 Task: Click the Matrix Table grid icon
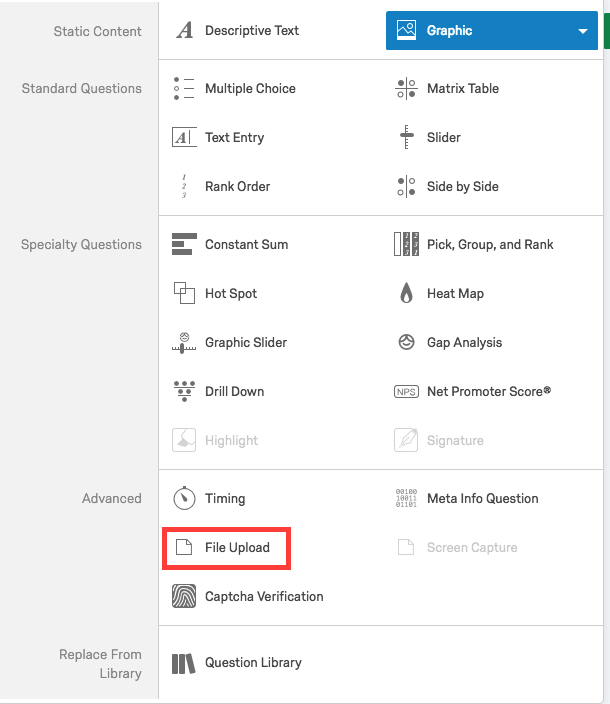pos(406,88)
